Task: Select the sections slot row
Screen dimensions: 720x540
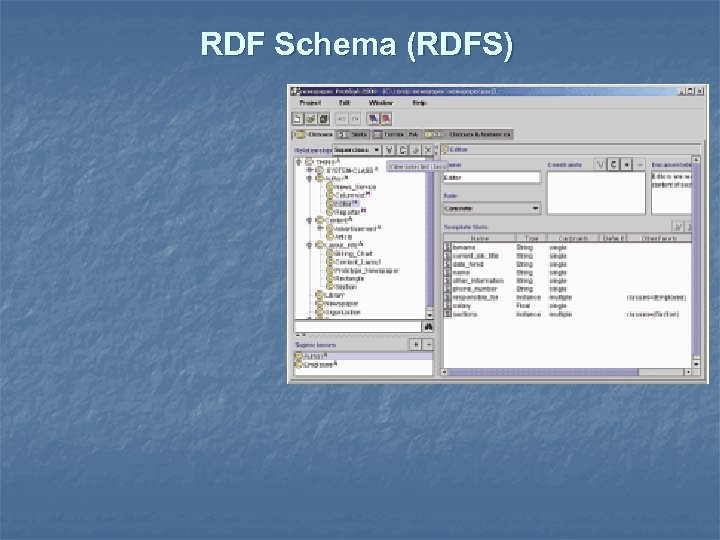Action: [567, 314]
